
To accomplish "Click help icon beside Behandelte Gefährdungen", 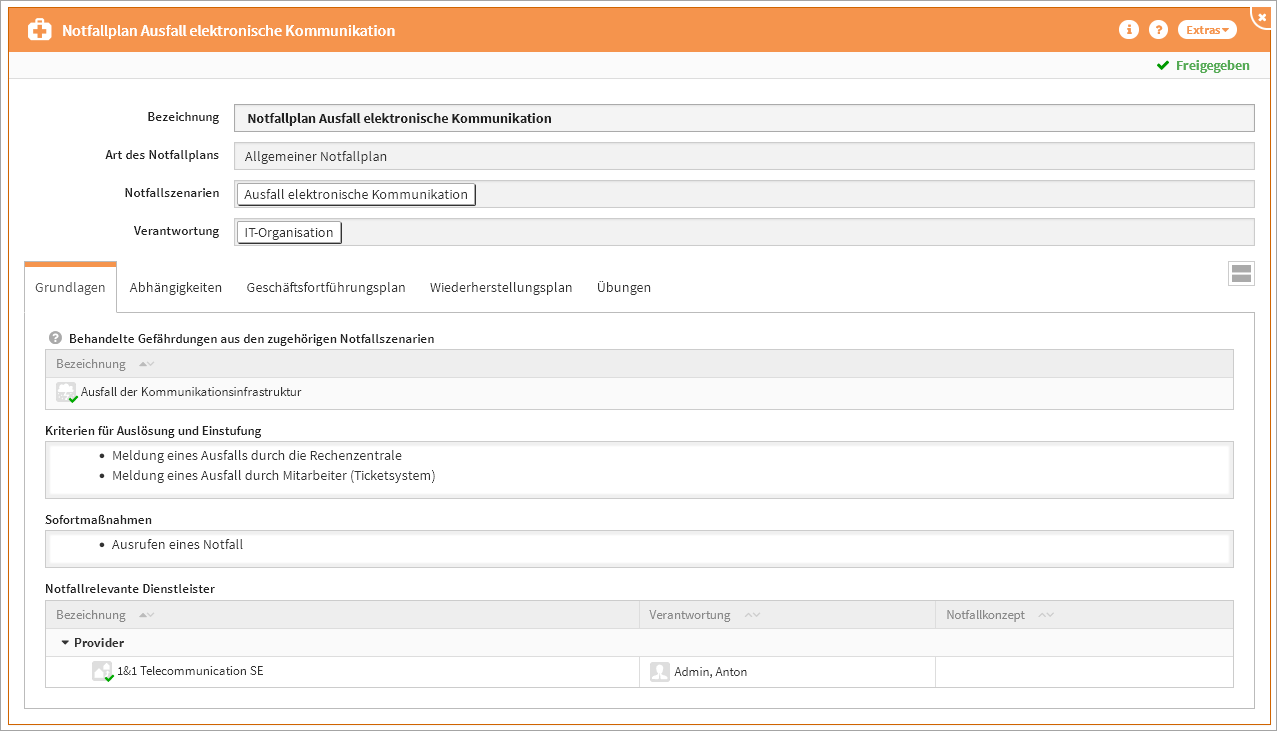I will 55,338.
